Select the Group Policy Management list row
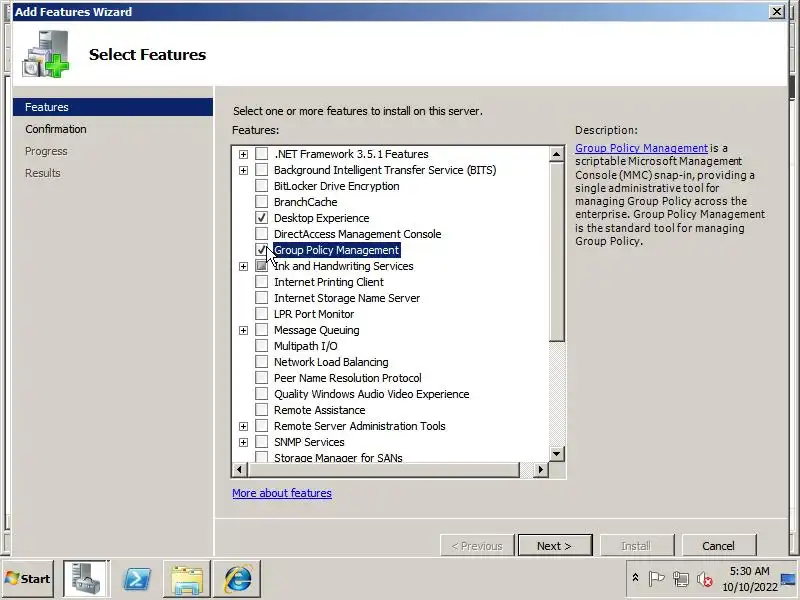Screen dimensions: 800x600 tap(337, 250)
